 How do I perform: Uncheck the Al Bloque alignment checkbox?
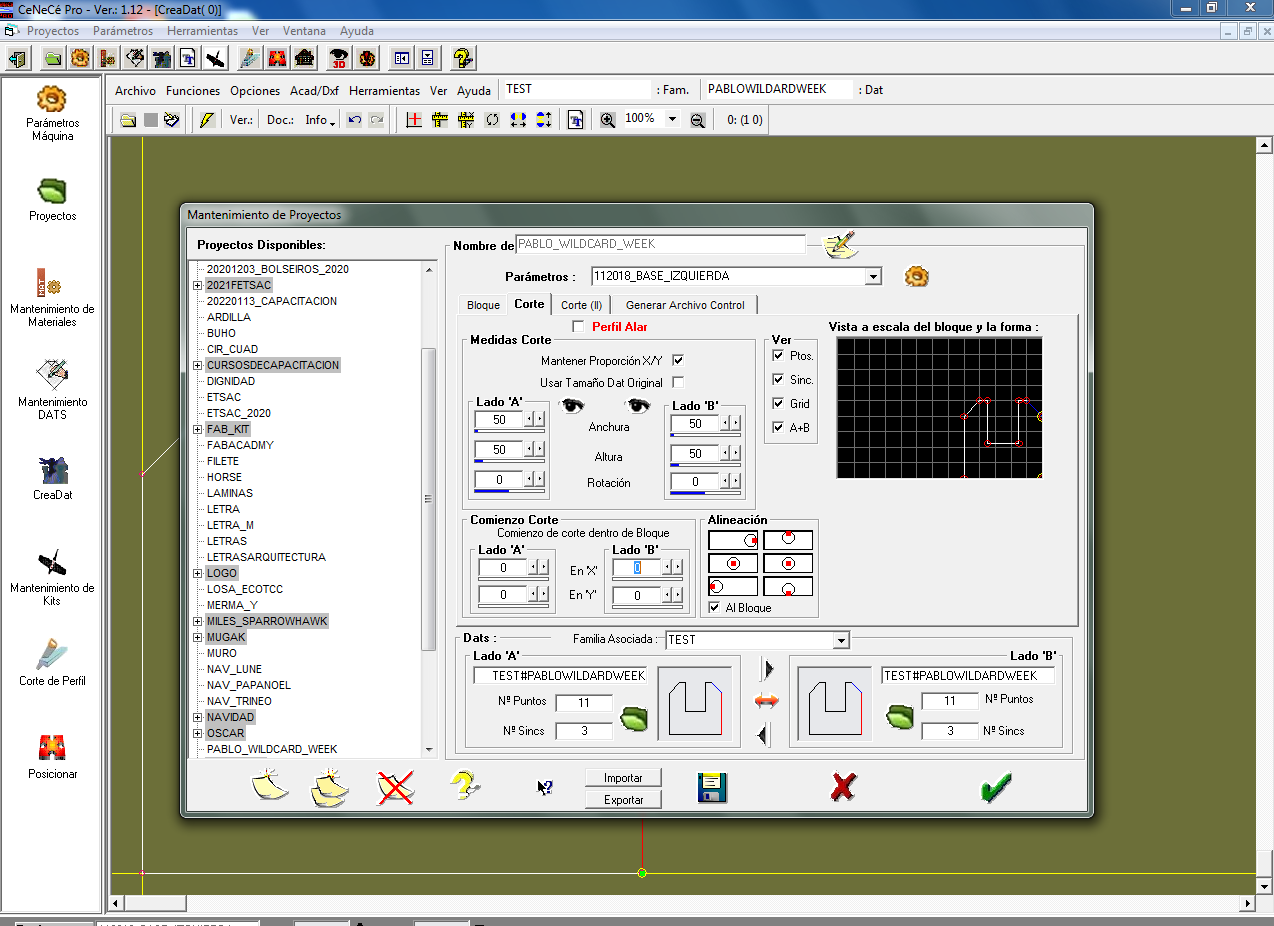point(714,607)
